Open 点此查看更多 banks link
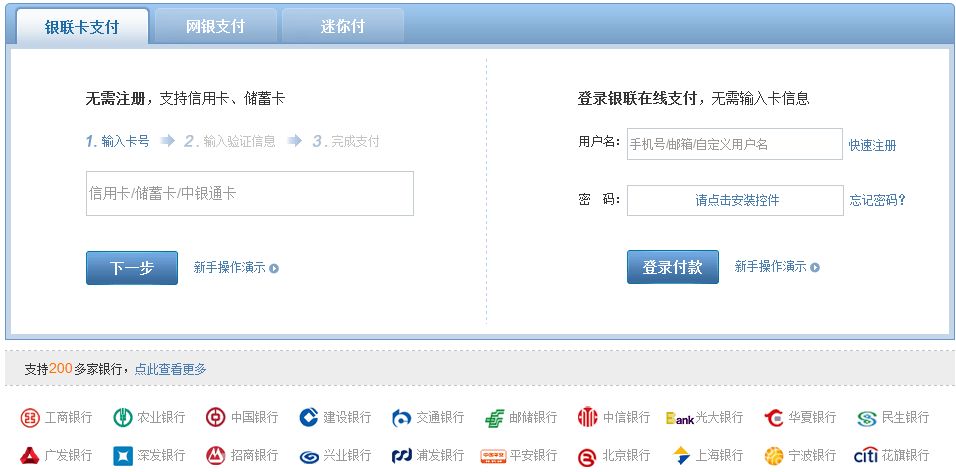This screenshot has height=472, width=956. point(170,369)
